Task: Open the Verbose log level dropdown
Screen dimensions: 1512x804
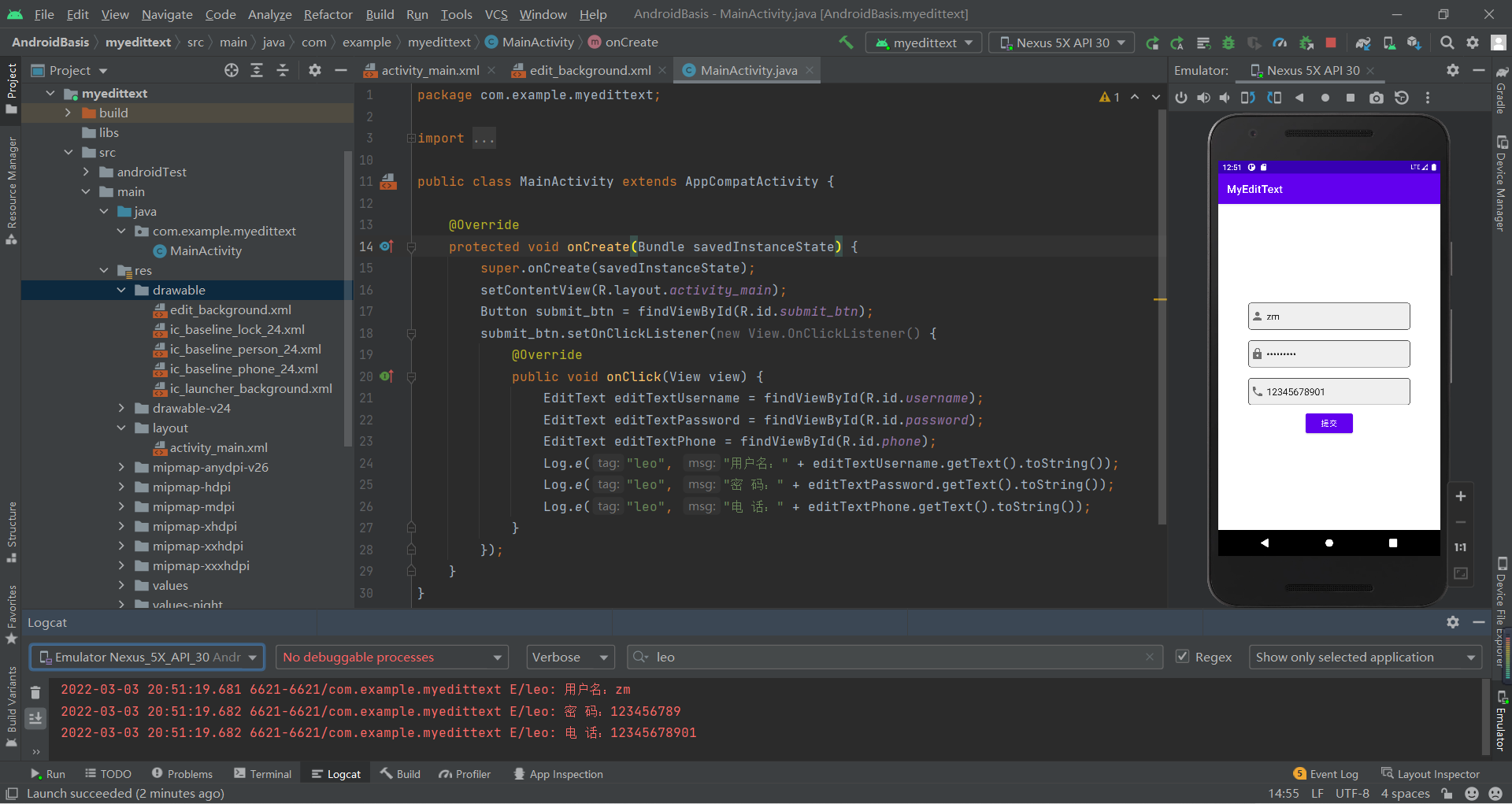Action: (x=570, y=657)
